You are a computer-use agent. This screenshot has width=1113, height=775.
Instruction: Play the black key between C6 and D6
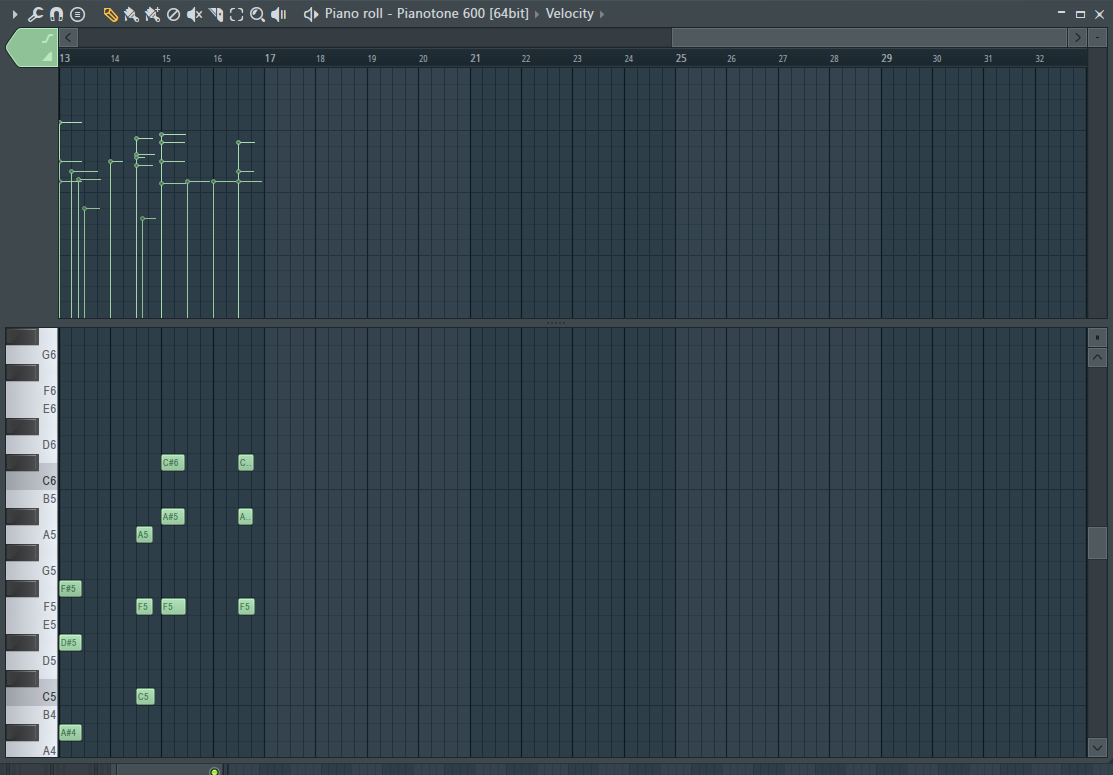[x=22, y=463]
